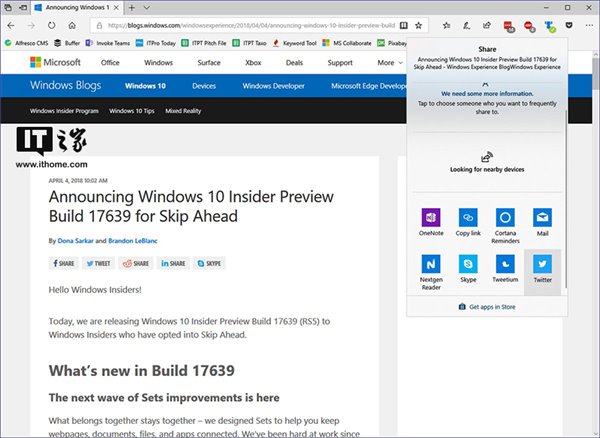
Task: Open the Deals menu item
Action: click(294, 63)
